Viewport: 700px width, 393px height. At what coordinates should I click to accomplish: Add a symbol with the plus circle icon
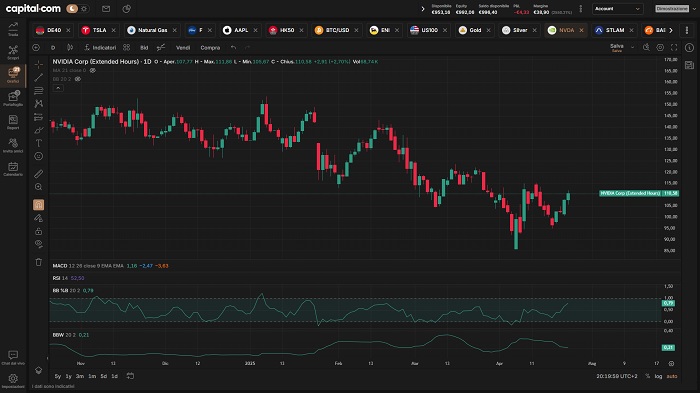pyautogui.click(x=36, y=47)
